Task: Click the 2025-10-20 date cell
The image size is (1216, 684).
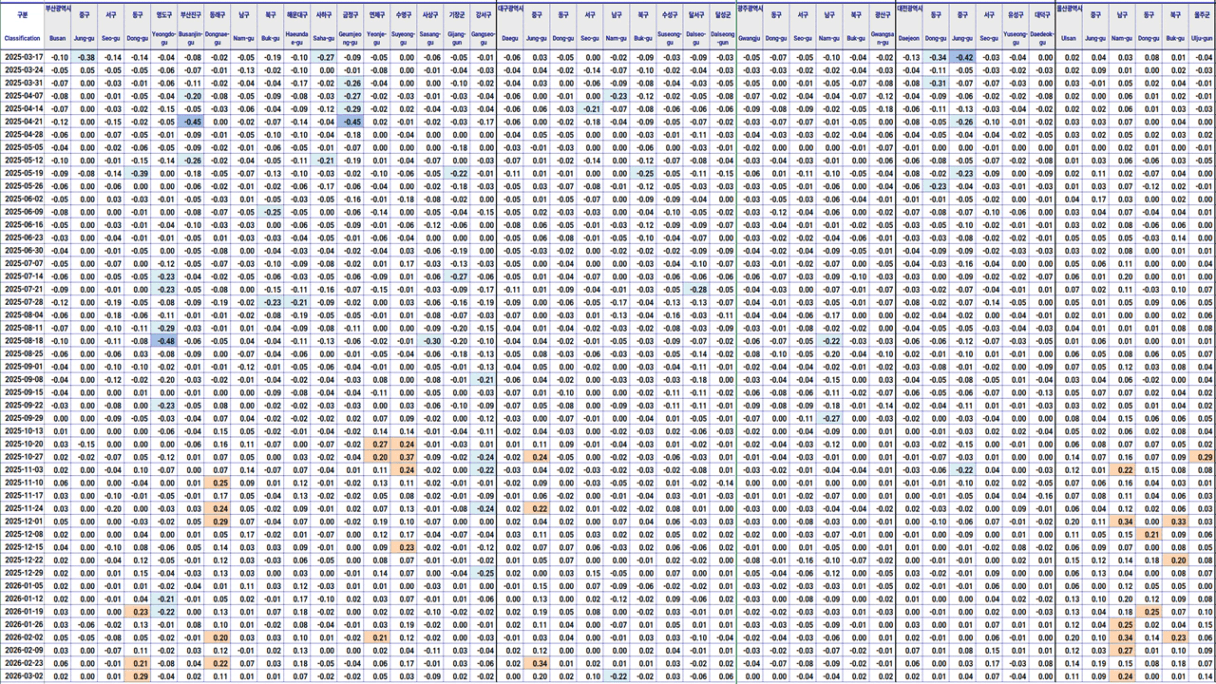Action: point(22,443)
